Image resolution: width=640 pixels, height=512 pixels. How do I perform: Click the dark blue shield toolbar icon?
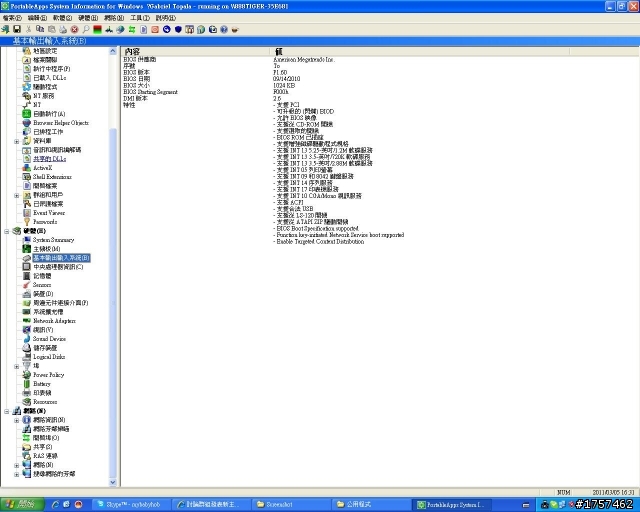click(178, 29)
